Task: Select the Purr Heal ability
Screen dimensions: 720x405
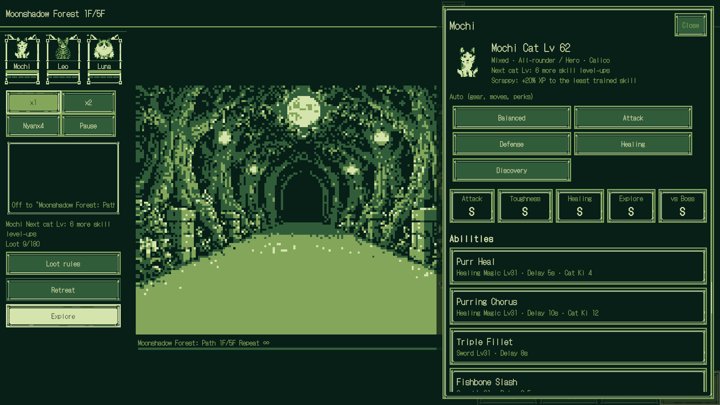Action: coord(578,266)
